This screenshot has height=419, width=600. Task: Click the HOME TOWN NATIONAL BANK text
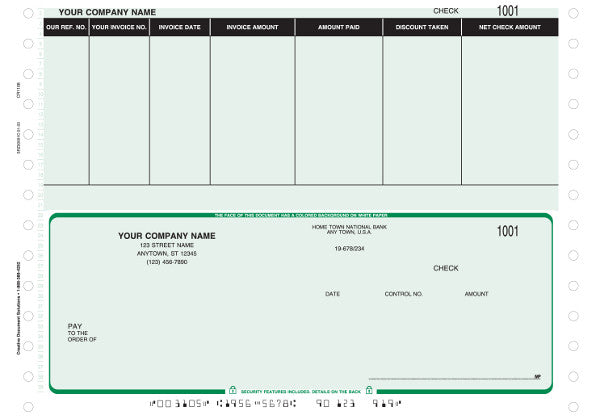349,228
